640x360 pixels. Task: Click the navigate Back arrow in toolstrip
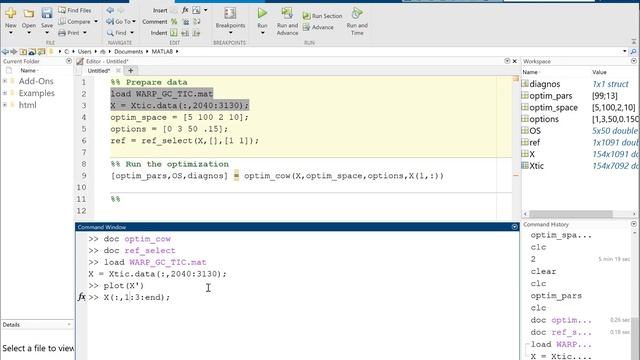[x=110, y=10]
